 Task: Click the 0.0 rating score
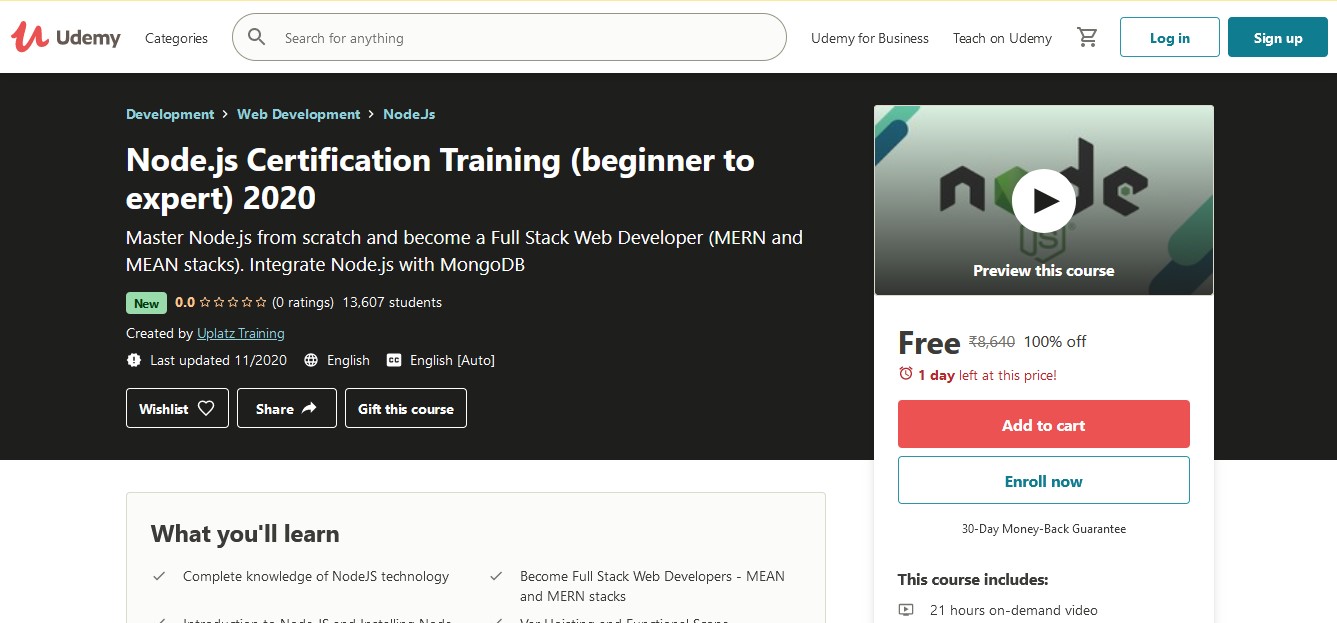pos(185,302)
